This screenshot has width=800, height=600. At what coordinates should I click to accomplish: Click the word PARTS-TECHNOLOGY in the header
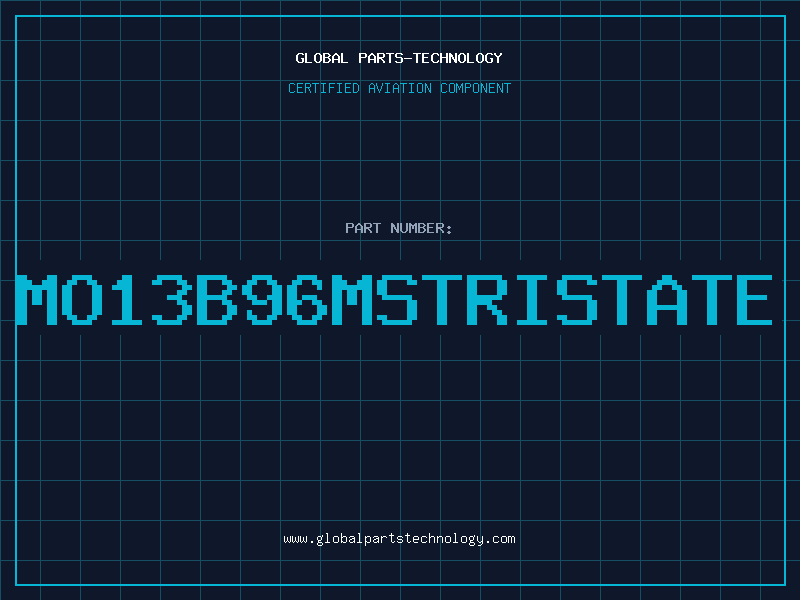[x=431, y=58]
